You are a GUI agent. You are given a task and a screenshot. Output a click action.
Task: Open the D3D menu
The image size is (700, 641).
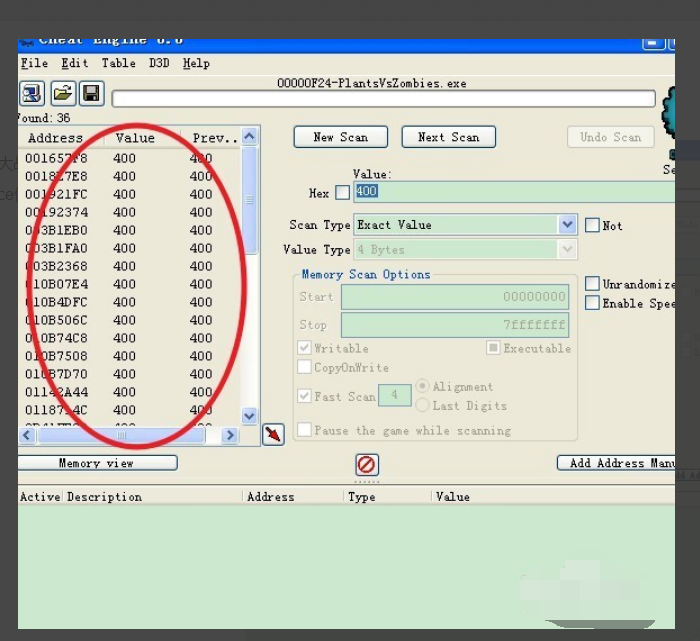coord(159,63)
